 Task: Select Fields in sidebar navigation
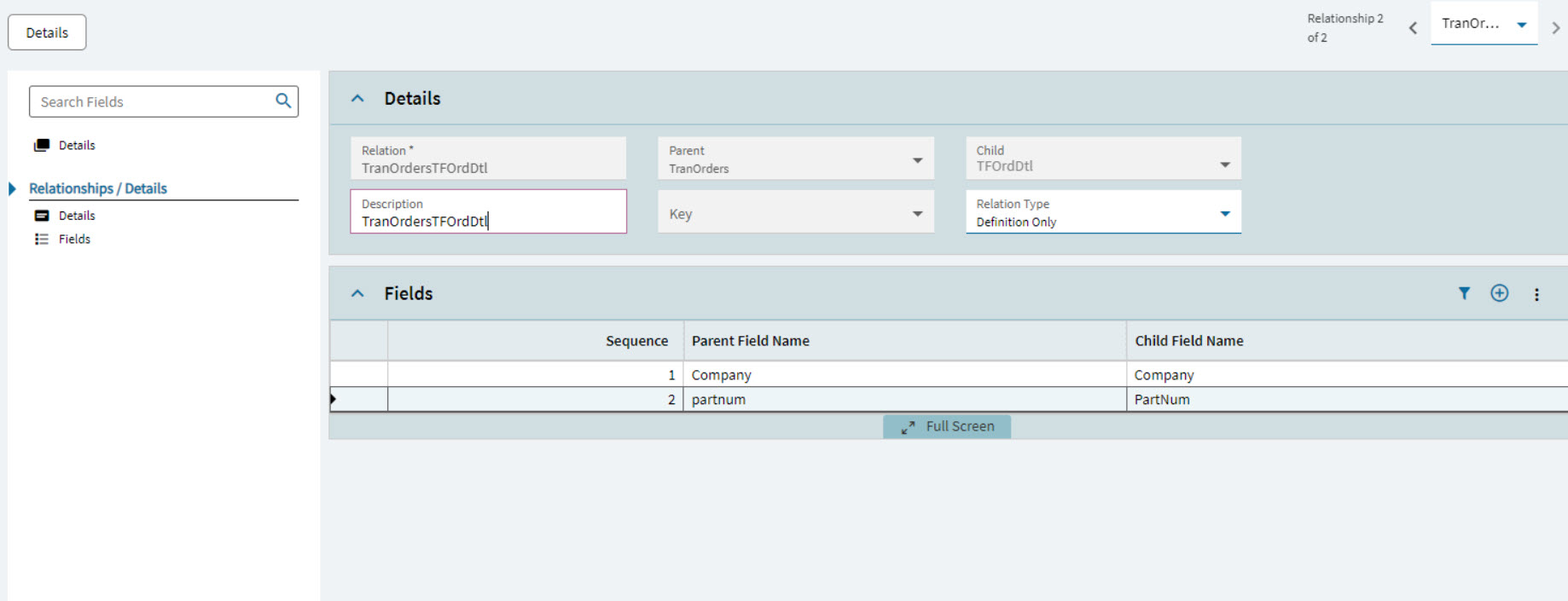[x=74, y=240]
